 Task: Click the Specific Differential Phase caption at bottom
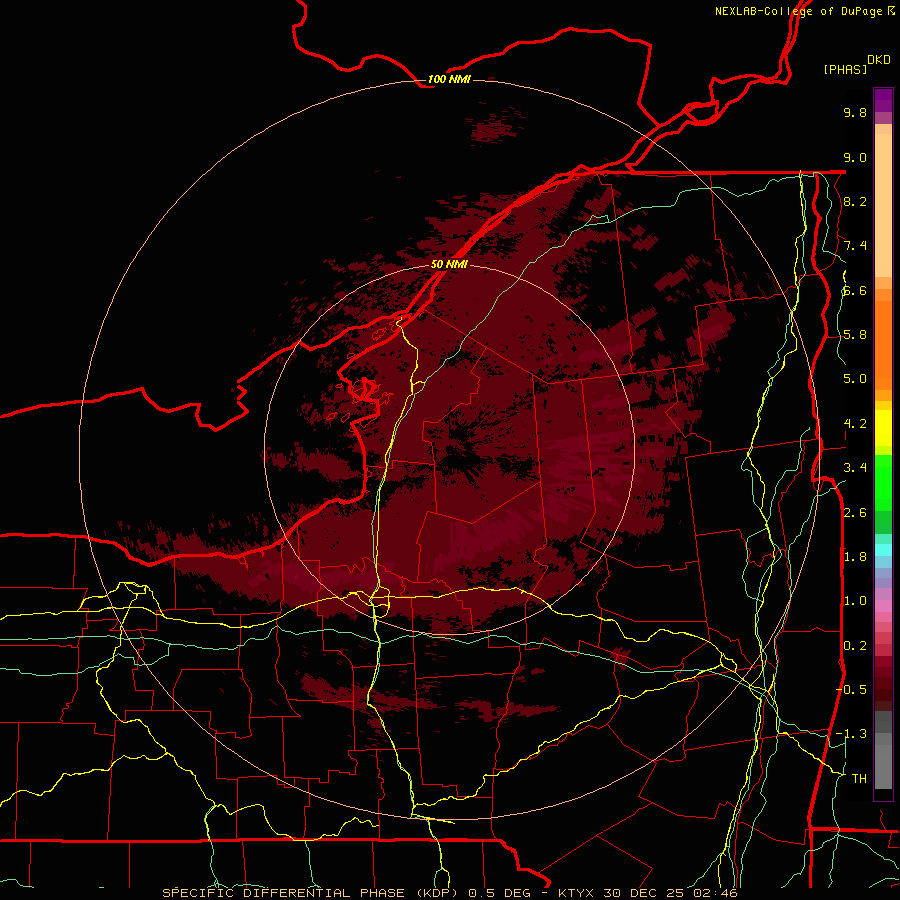[x=449, y=893]
